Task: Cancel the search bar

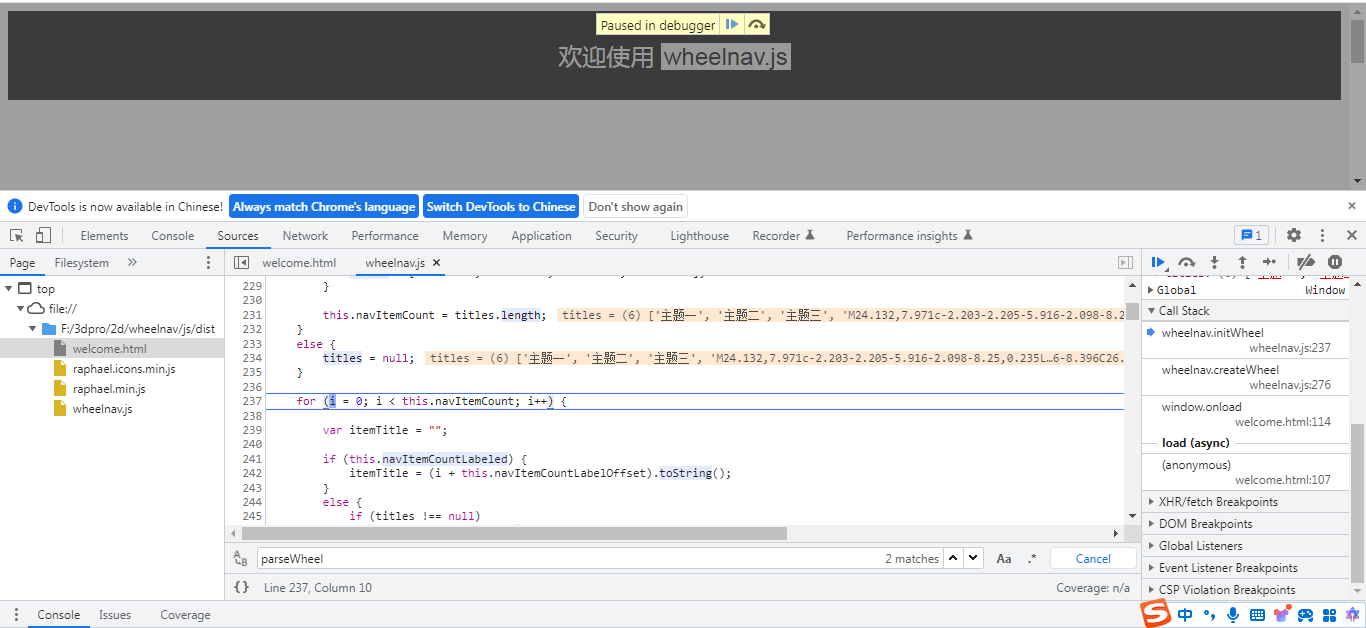Action: (x=1093, y=559)
